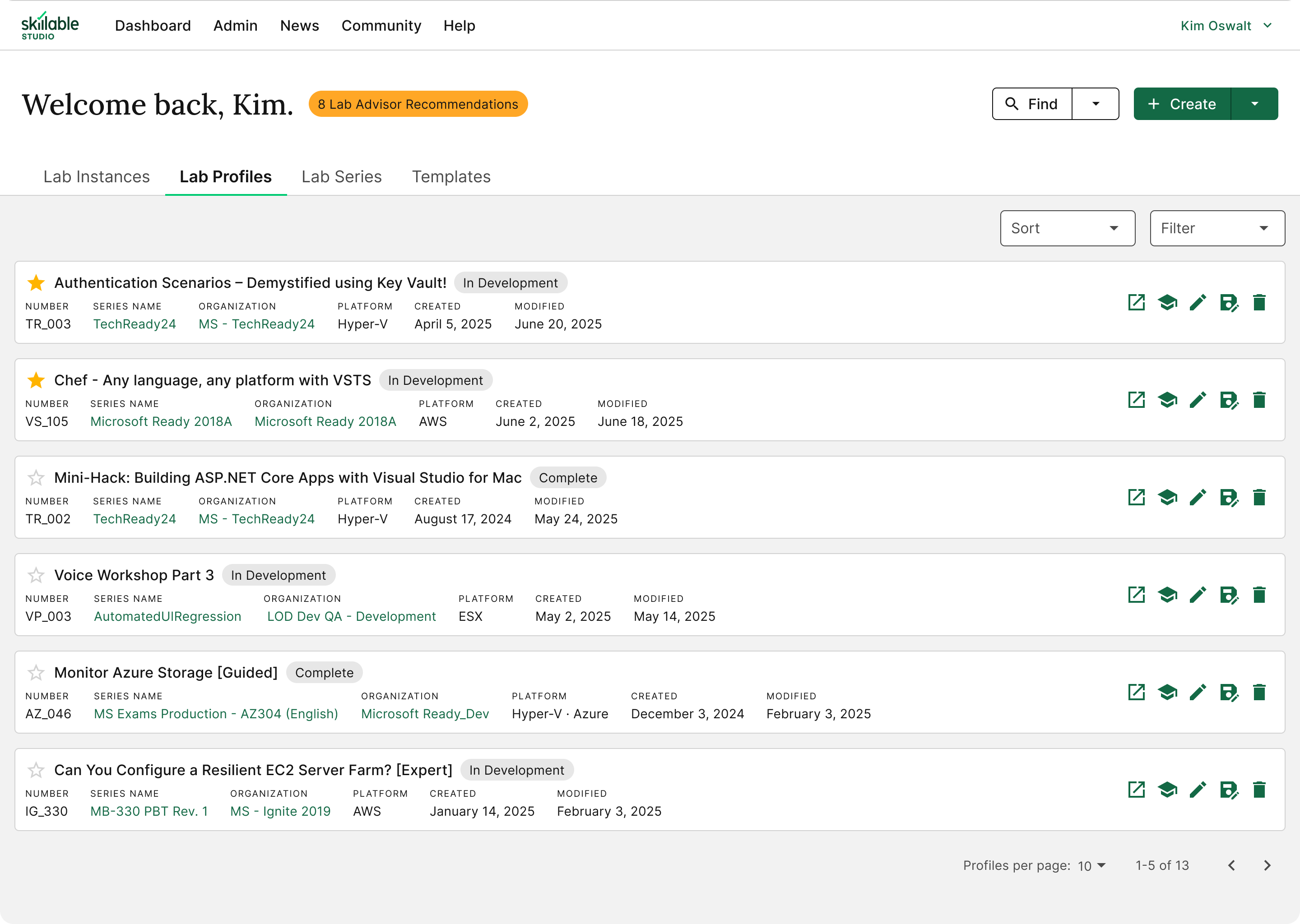Image resolution: width=1300 pixels, height=924 pixels.
Task: Open the Dashboard menu
Action: pos(153,26)
